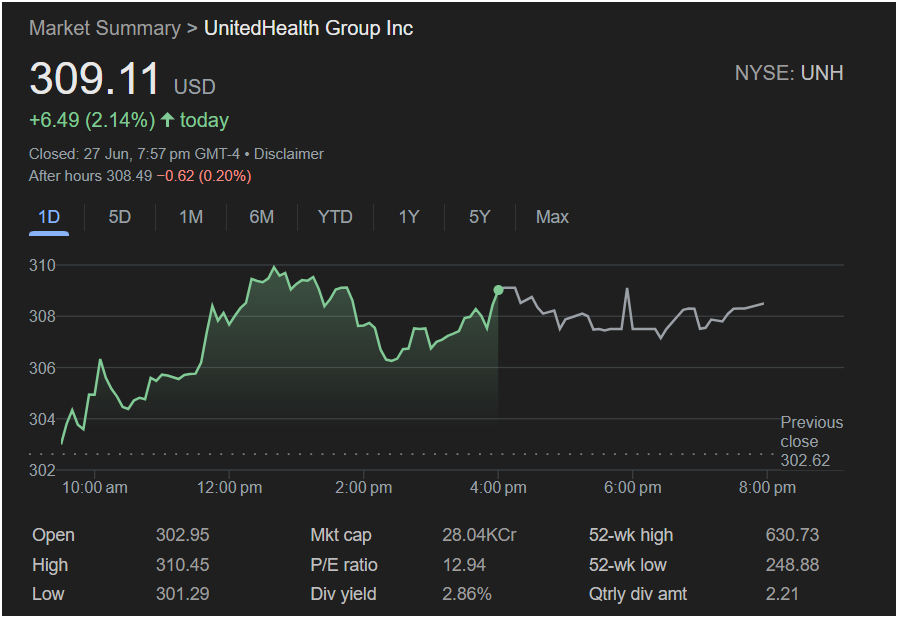This screenshot has height=618, width=898.
Task: Click the Previous close 302.62 label
Action: tap(812, 442)
